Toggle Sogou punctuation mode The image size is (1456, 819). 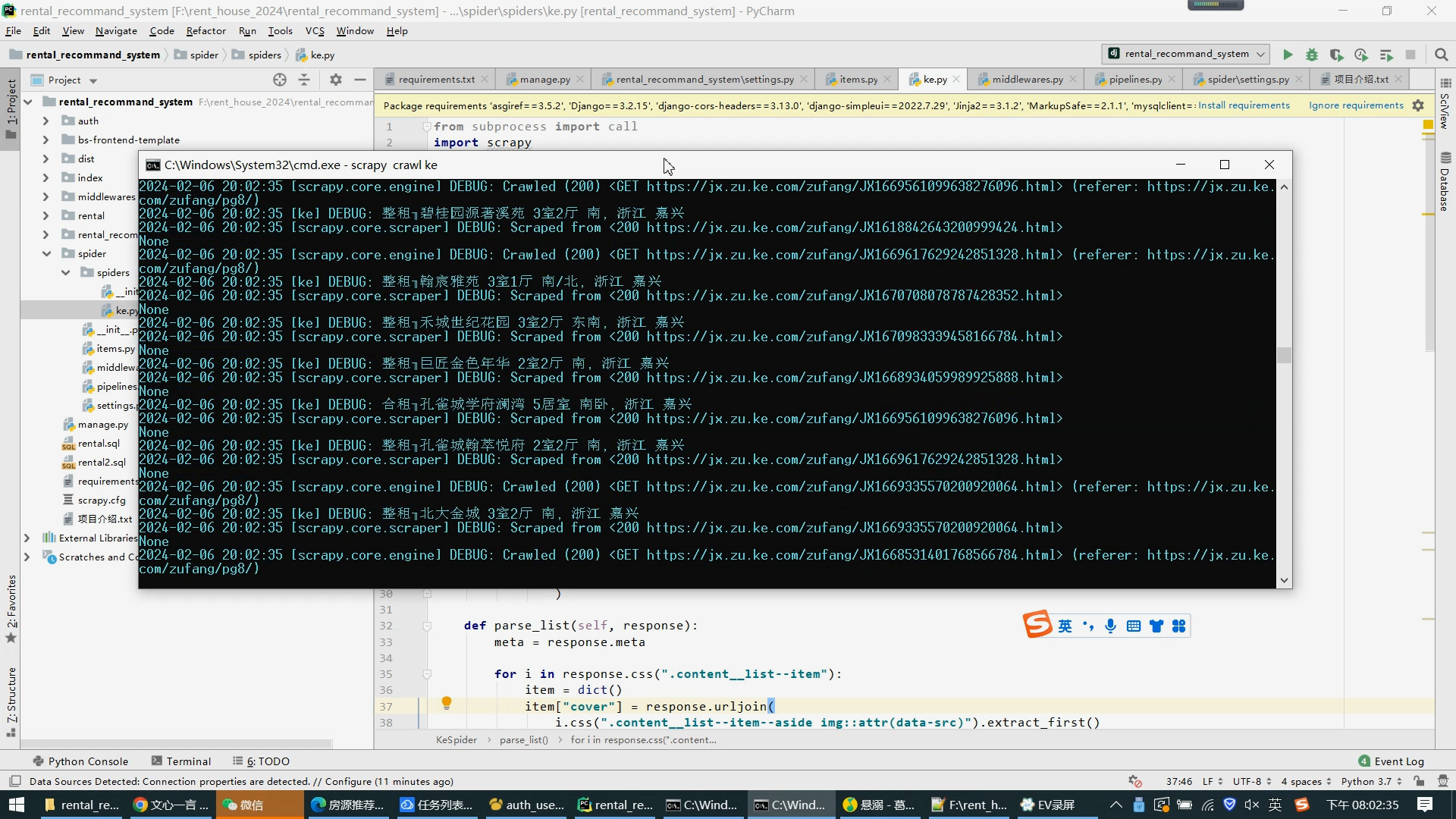pos(1088,626)
